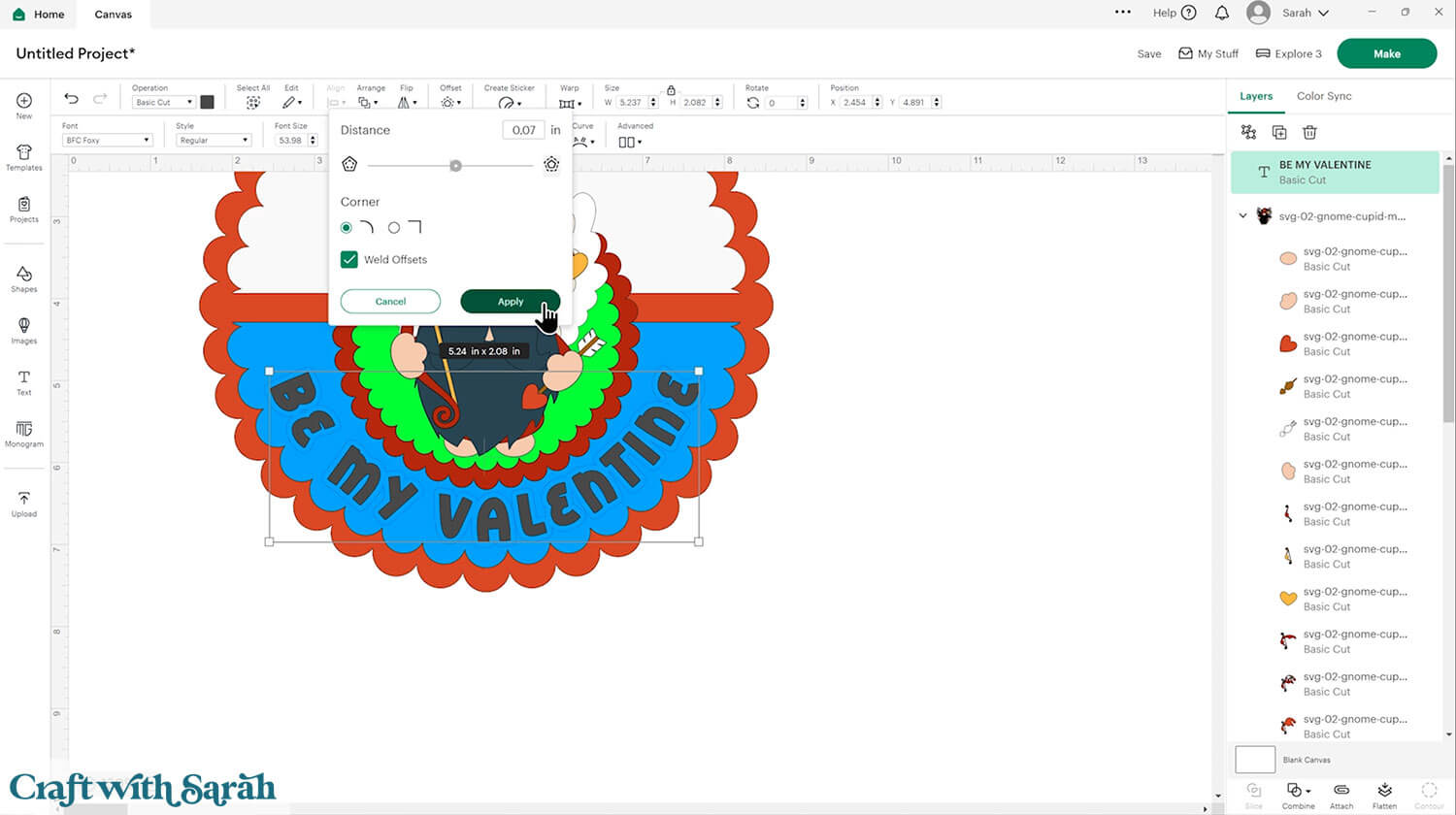Open the Font dropdown BFC Foxy
Viewport: 1456px width, 815px height.
coord(107,141)
